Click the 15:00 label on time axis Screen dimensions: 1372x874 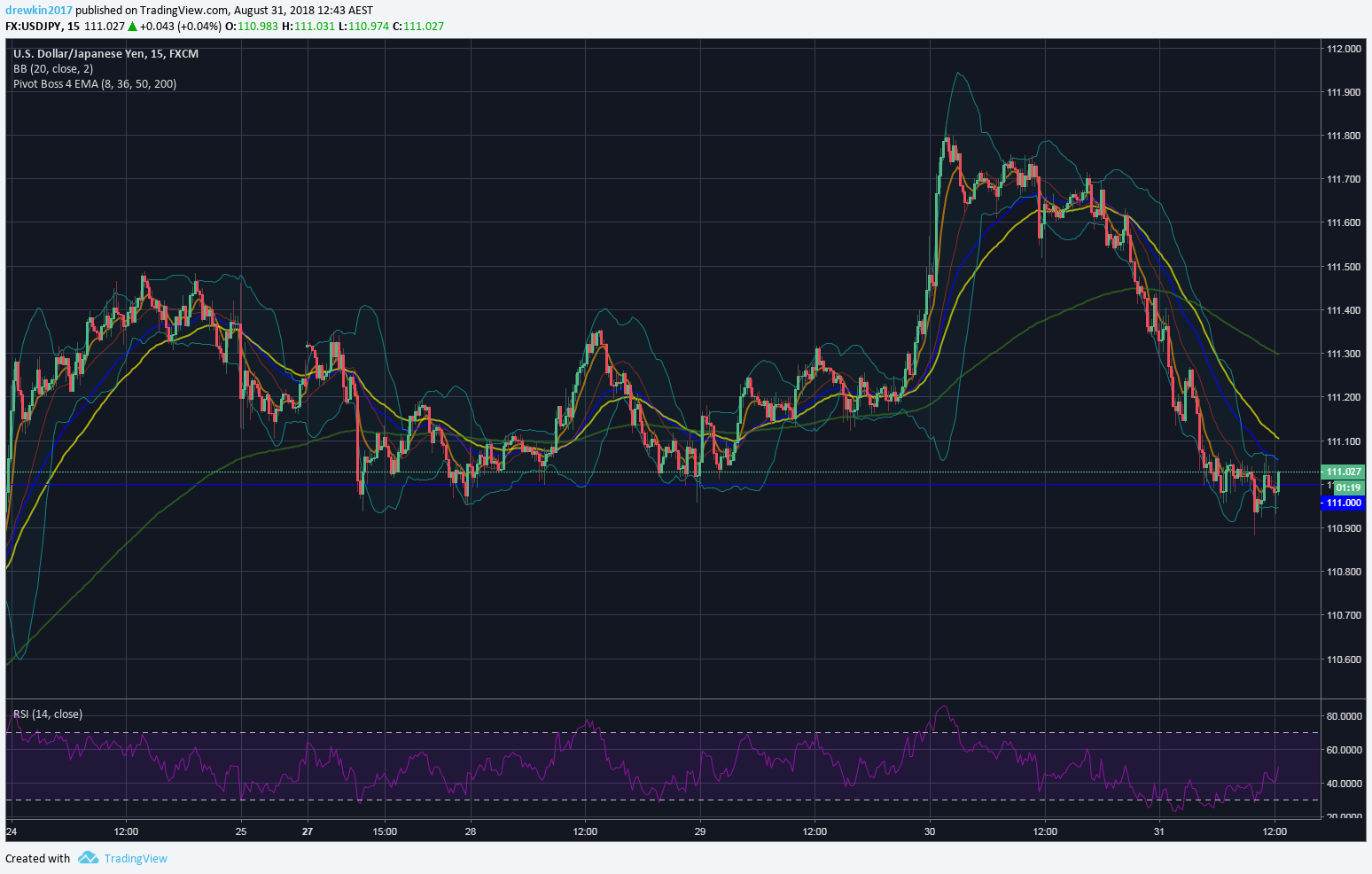385,831
